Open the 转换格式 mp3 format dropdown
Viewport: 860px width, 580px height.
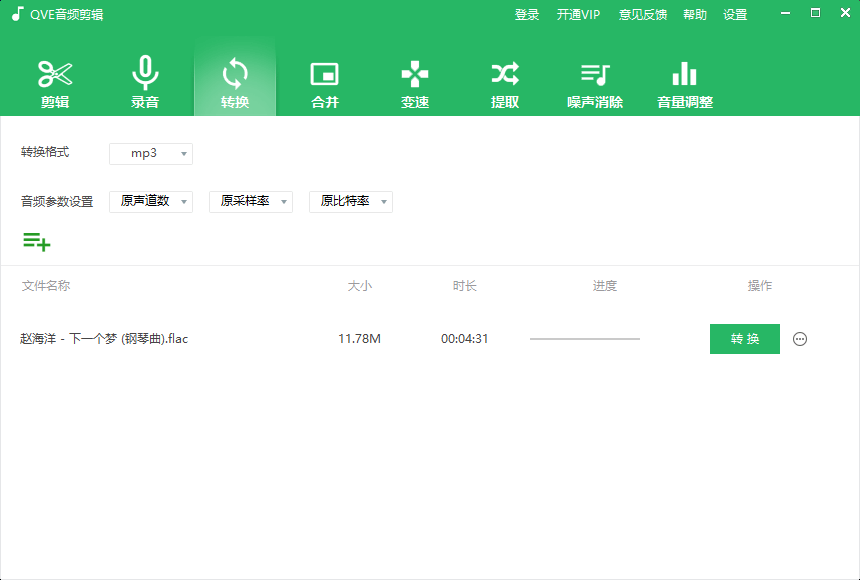pos(150,153)
